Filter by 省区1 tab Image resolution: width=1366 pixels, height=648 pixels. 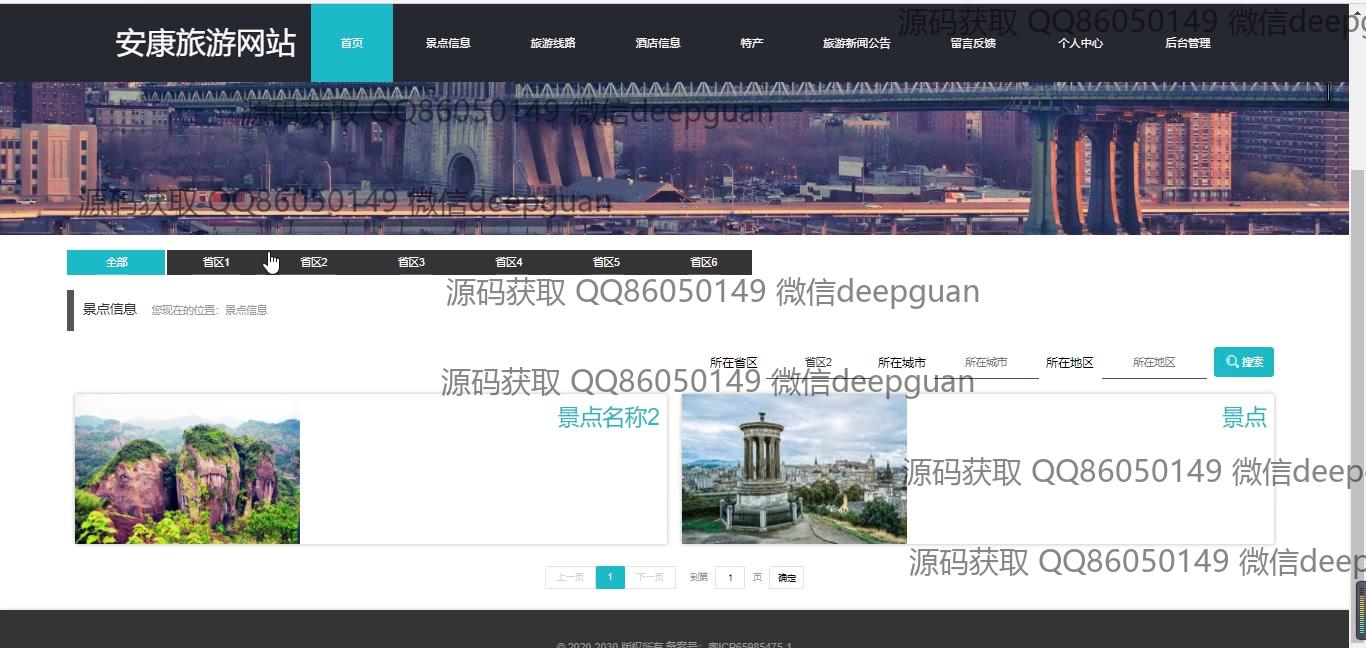[216, 262]
